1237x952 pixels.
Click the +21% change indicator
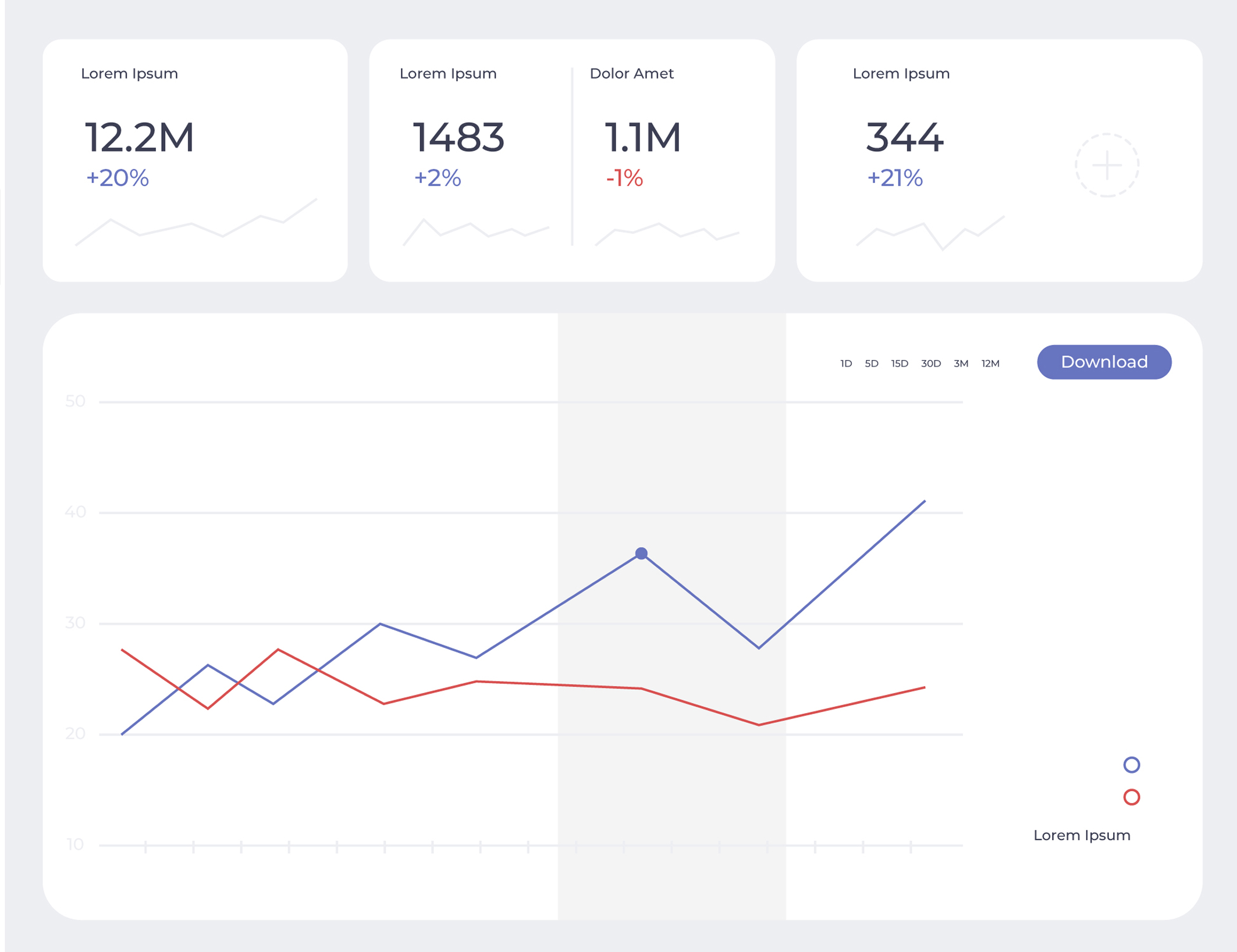894,178
